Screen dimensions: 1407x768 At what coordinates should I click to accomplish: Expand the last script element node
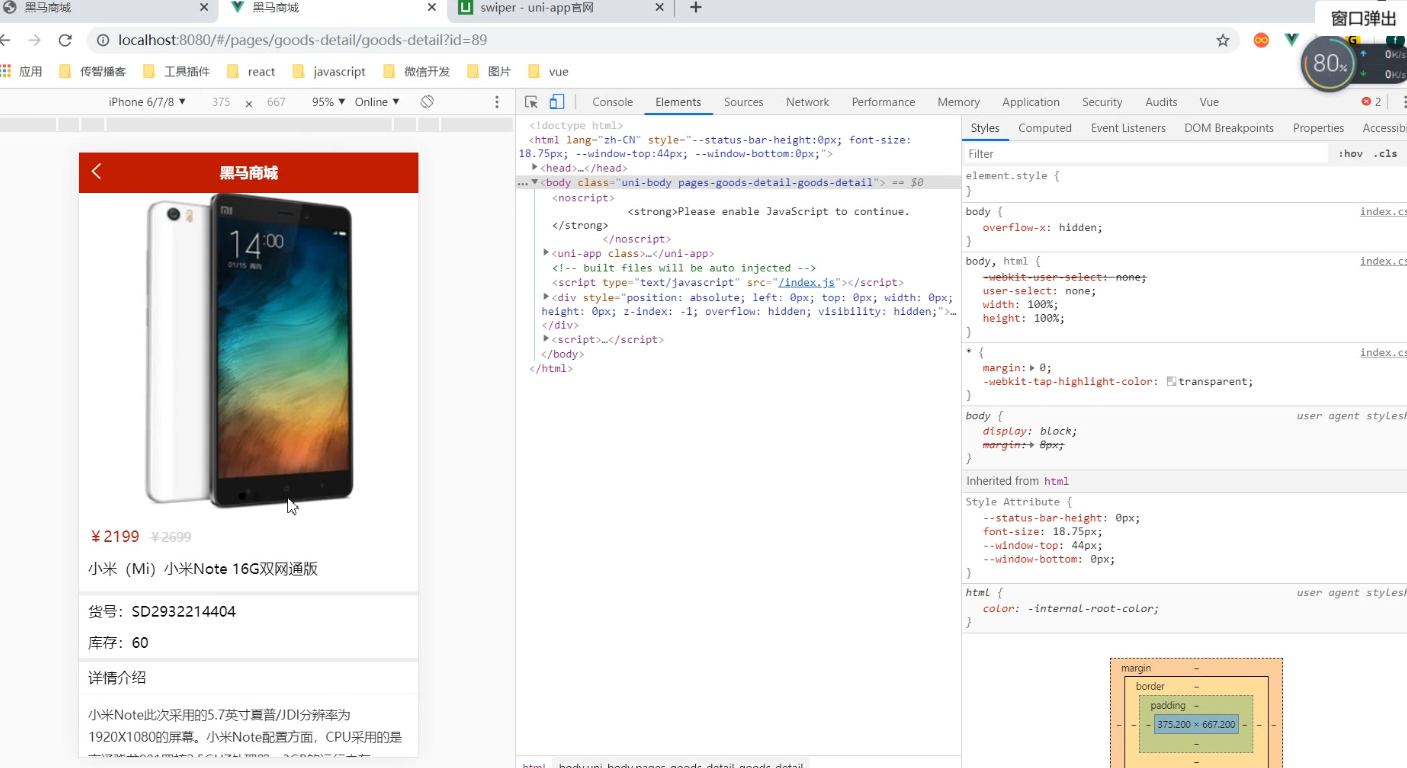point(546,339)
